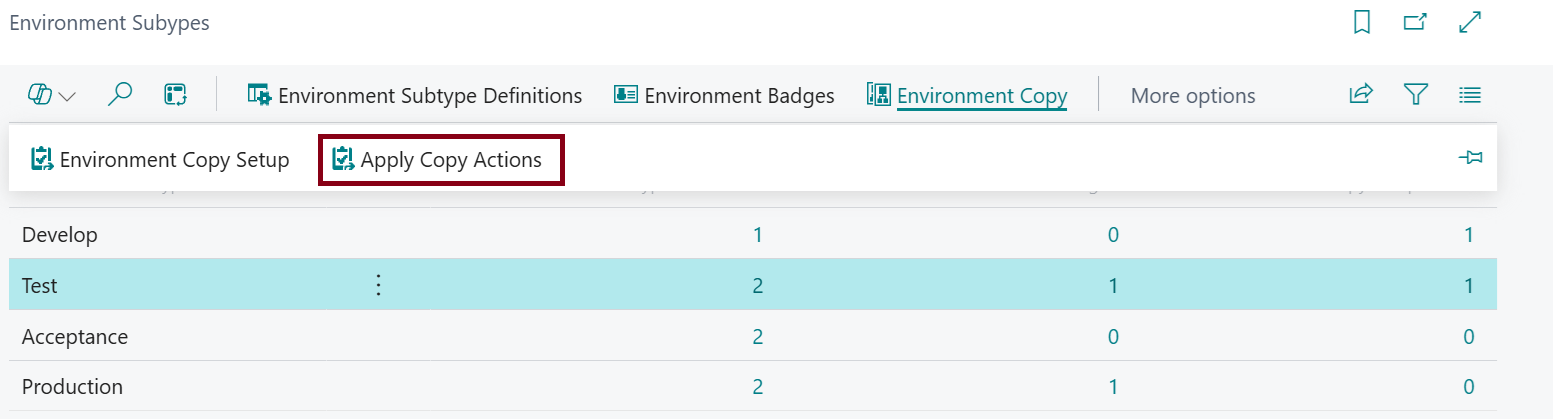Show more options for the Test row

point(378,286)
